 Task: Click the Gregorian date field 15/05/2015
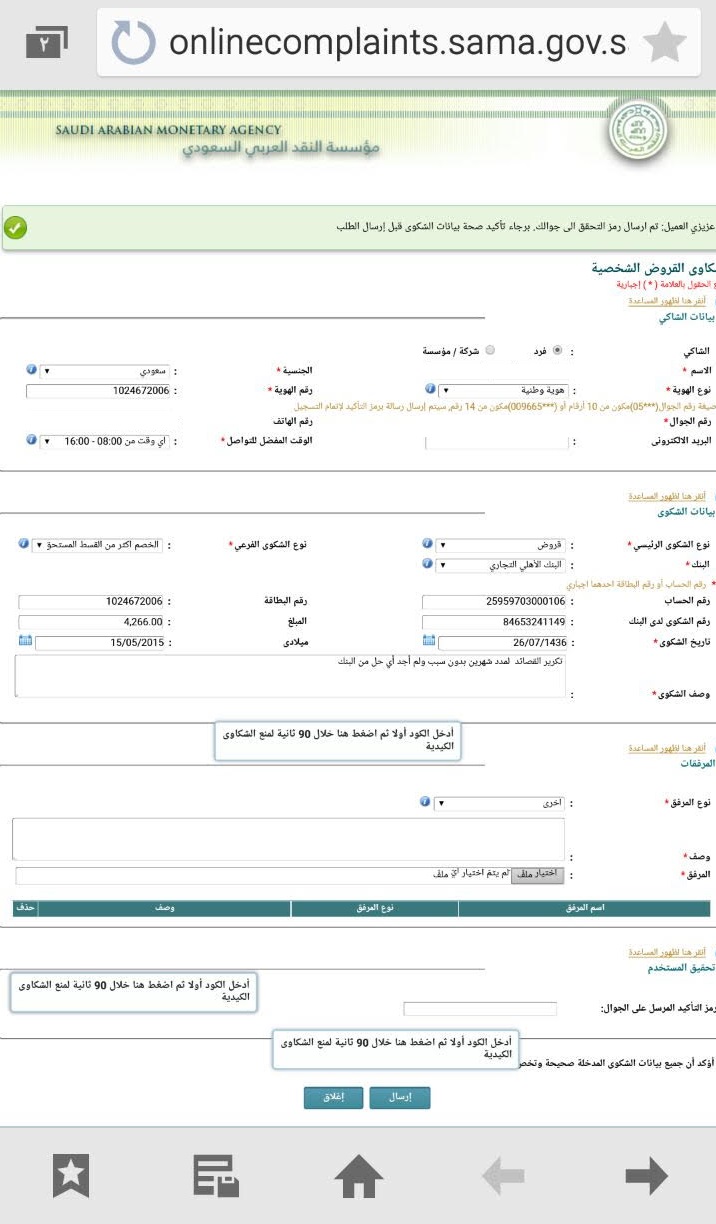pos(100,642)
